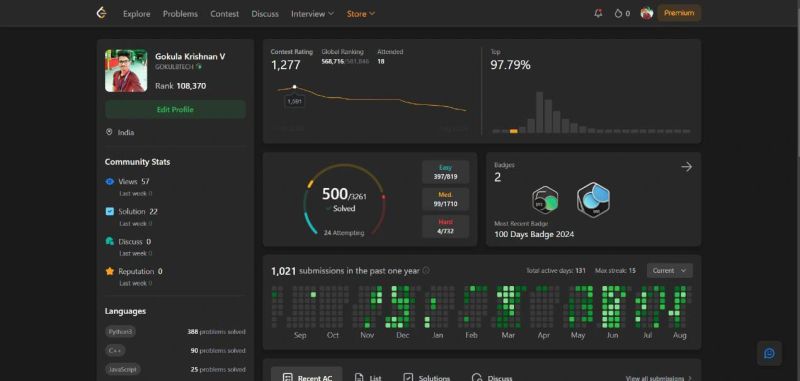Screen dimensions: 800x381
Task: Open the support chat bubble
Action: pyautogui.click(x=769, y=353)
